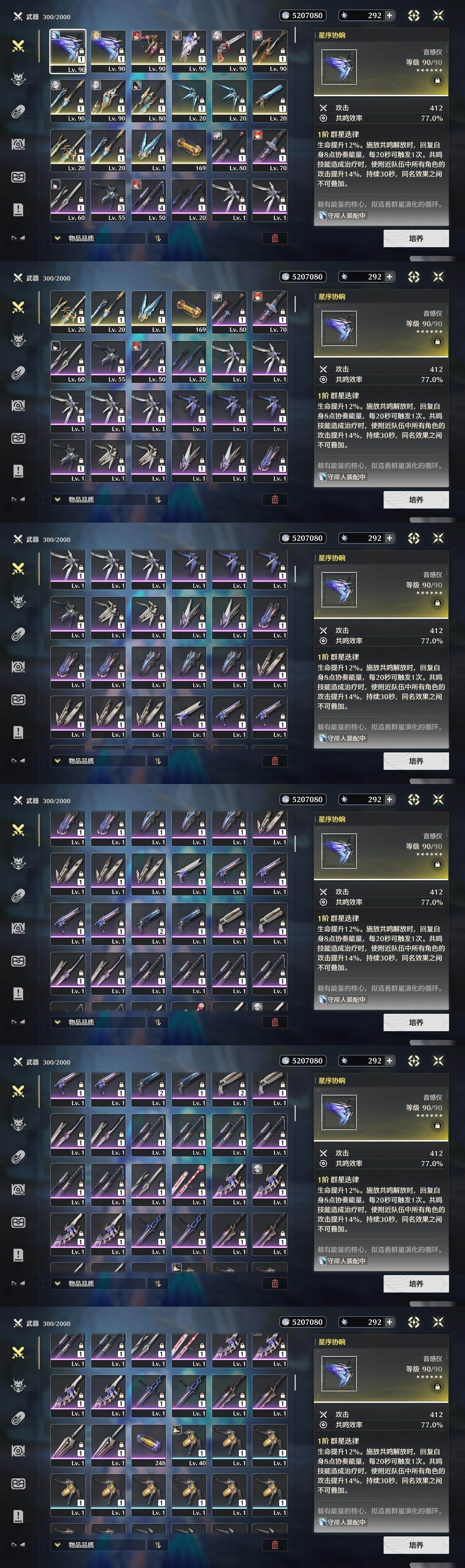Toggle the lock on 星序协响 in topmost detail panel
The width and height of the screenshot is (465, 1568).
[437, 80]
